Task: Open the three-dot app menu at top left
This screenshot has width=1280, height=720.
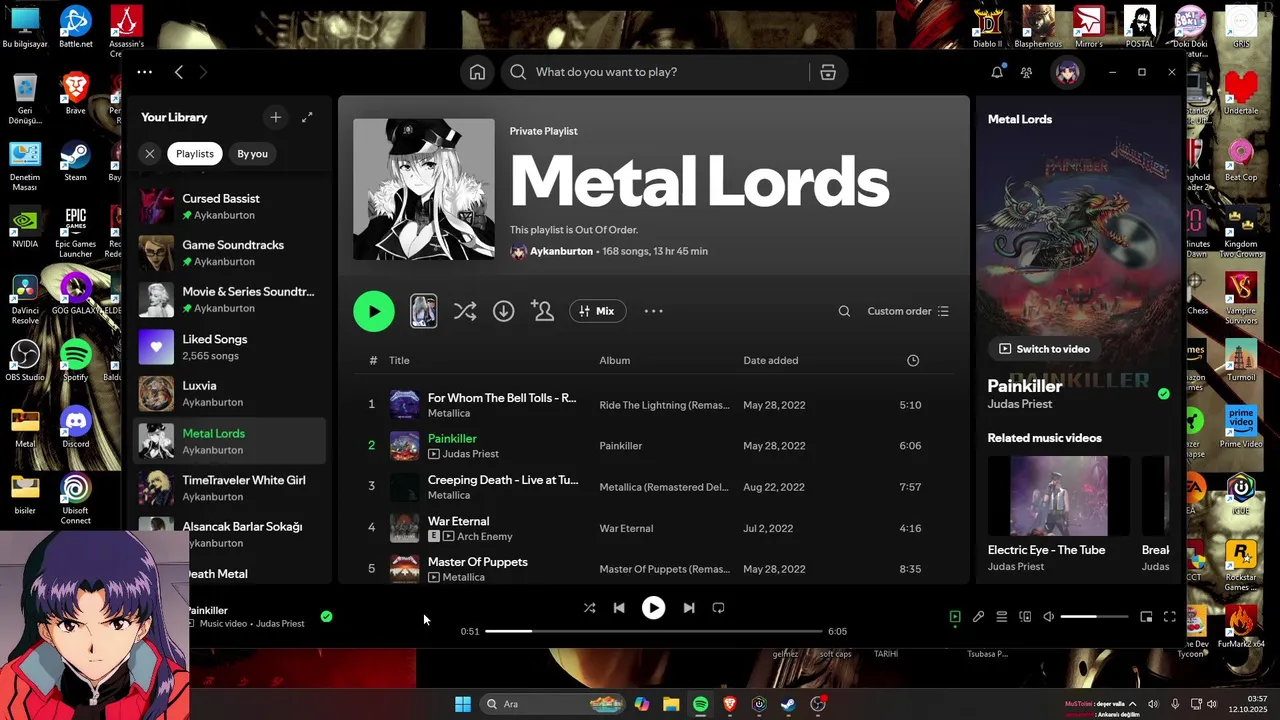Action: (145, 72)
